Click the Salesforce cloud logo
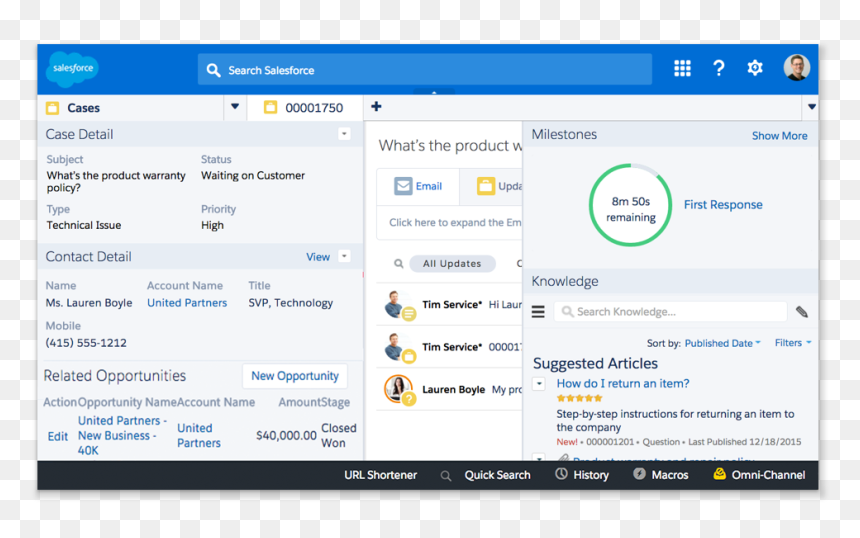 click(x=72, y=69)
